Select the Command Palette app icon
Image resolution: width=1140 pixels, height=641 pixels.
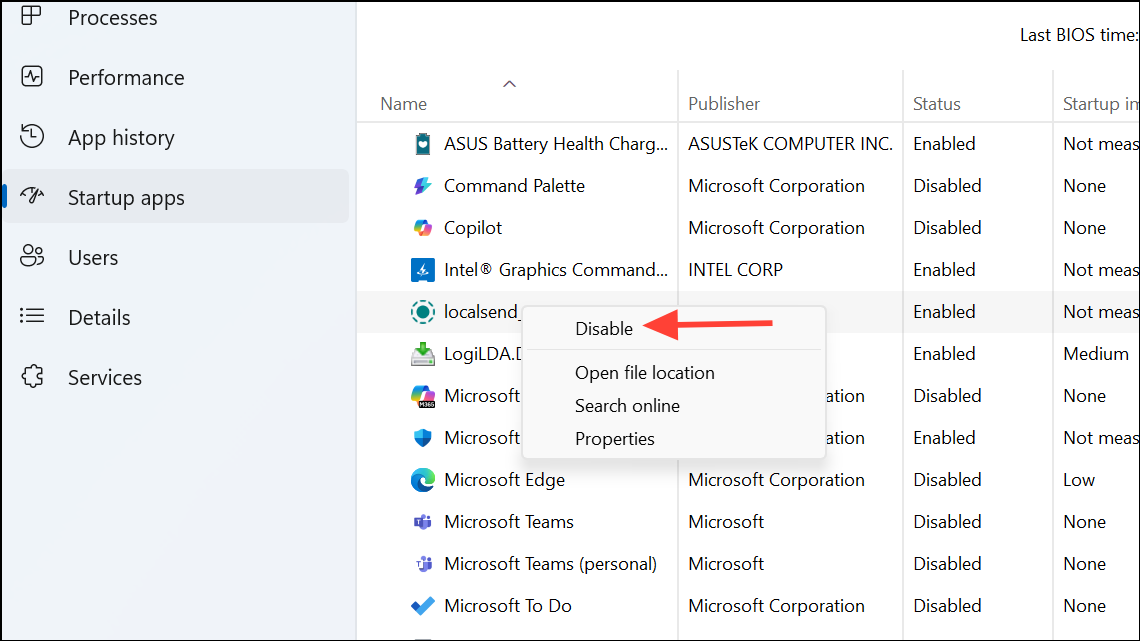422,186
